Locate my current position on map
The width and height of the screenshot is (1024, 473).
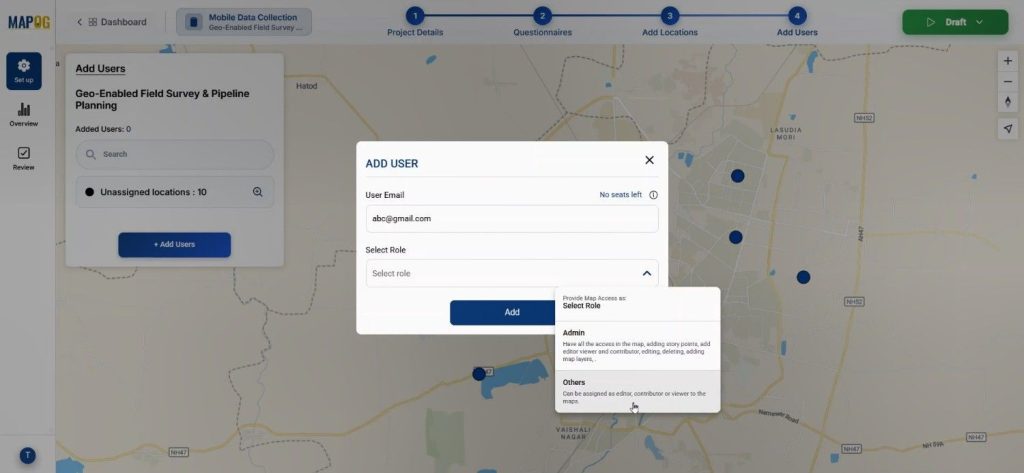(x=1007, y=128)
